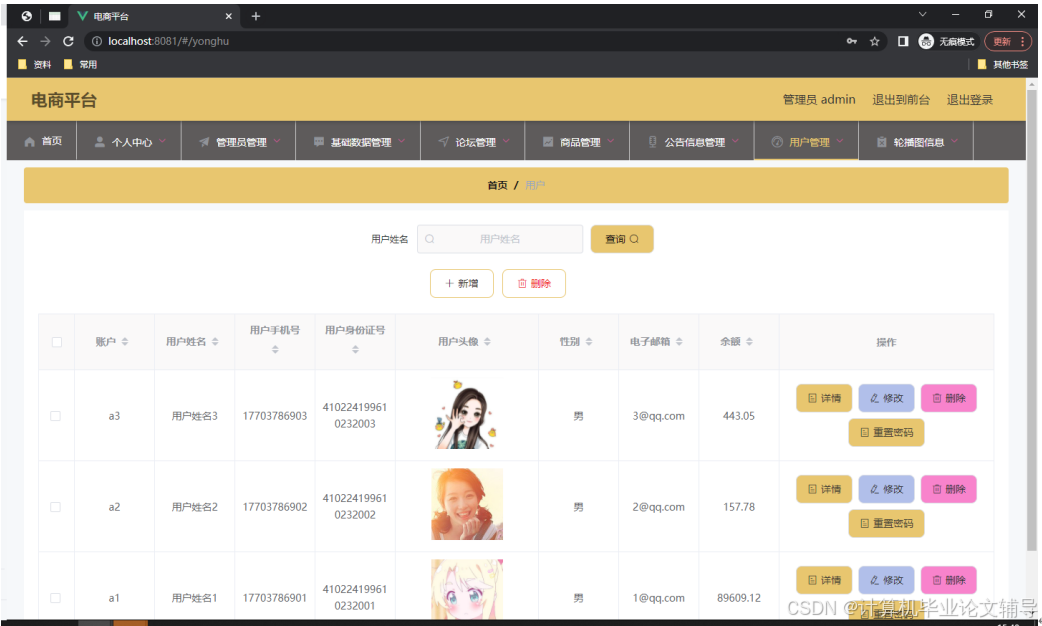Click the search icon inside 用户姓名 field
The image size is (1042, 626).
tap(430, 239)
